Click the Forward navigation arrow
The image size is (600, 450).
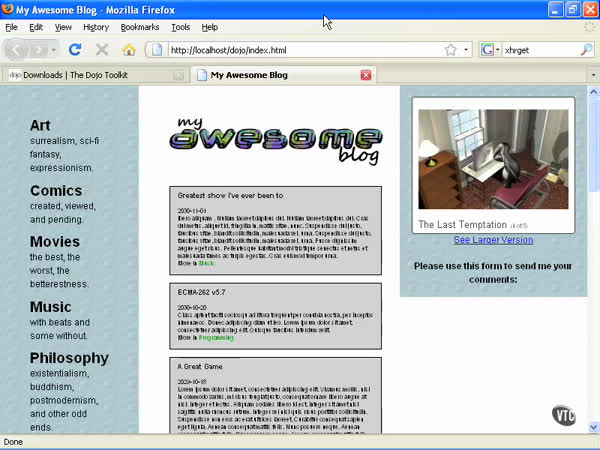click(43, 49)
